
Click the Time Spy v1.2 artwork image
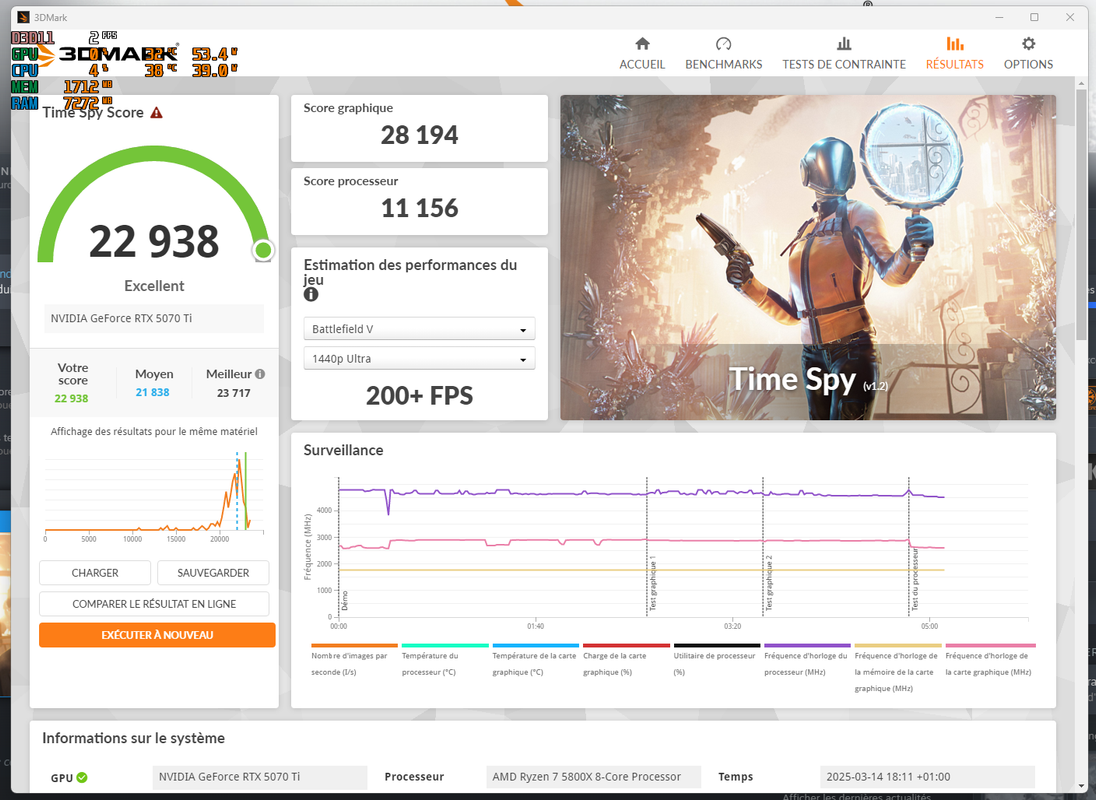(808, 257)
